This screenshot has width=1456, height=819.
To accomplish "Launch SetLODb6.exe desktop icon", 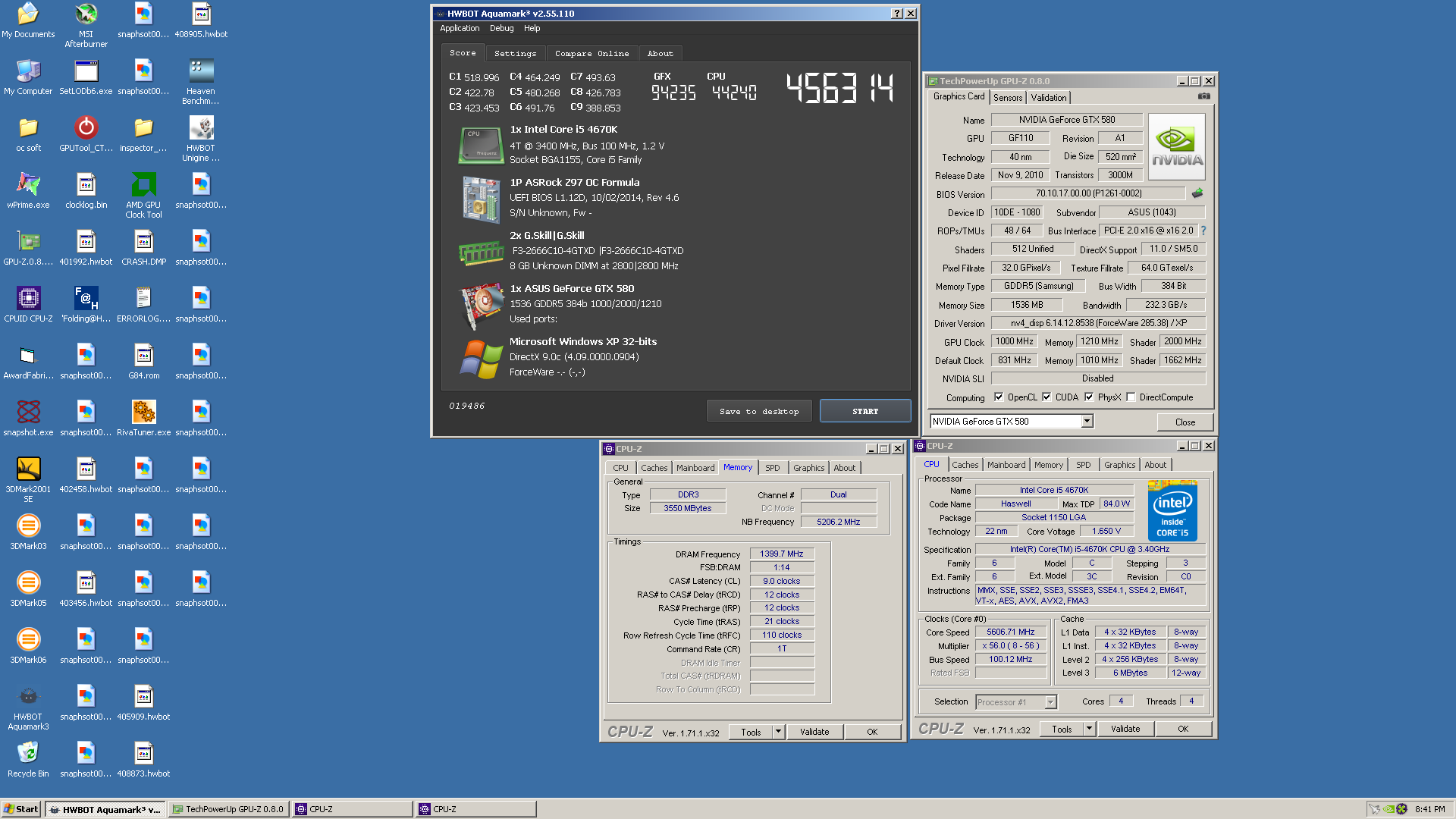I will (x=86, y=77).
